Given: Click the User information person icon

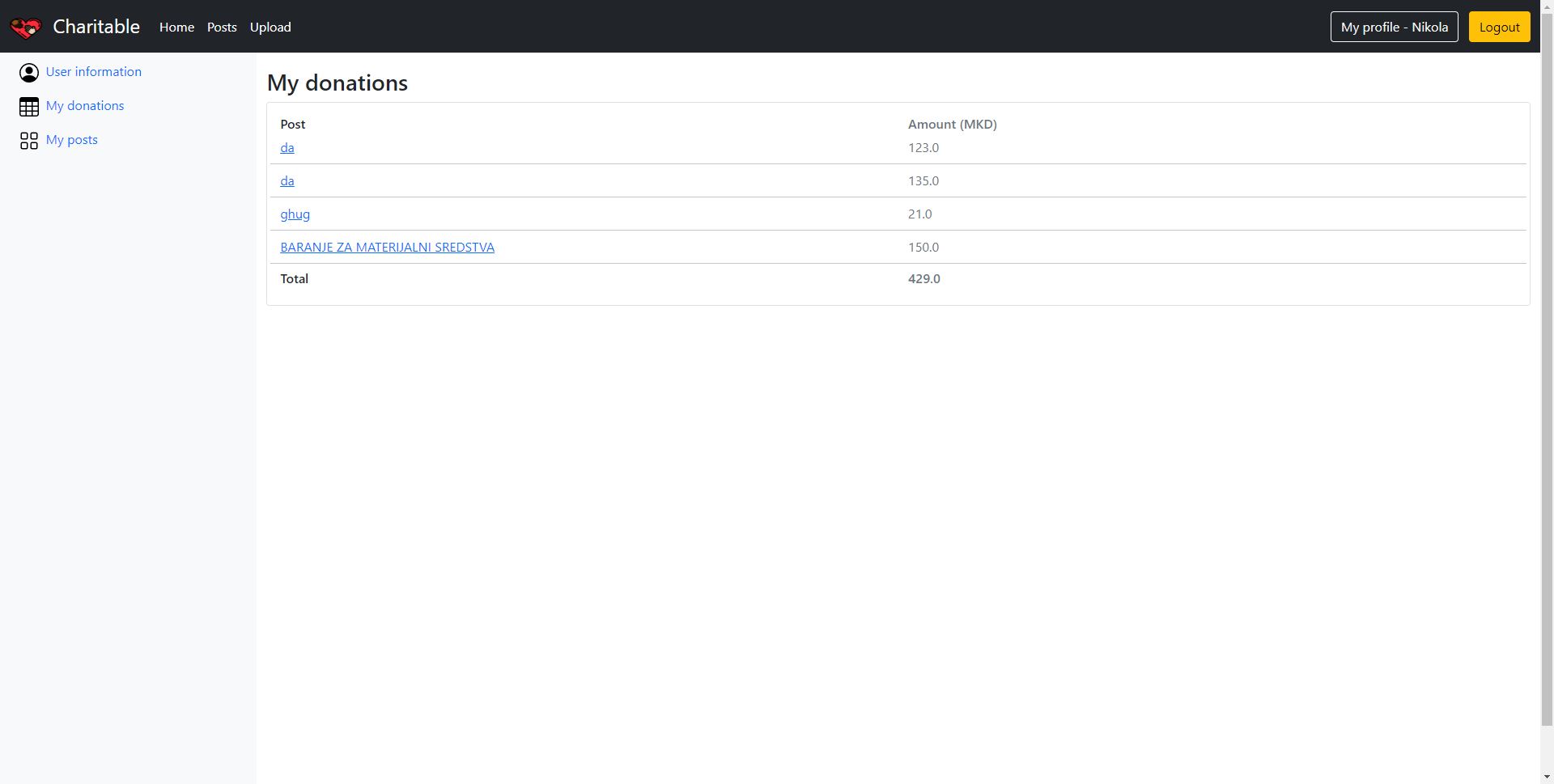Looking at the screenshot, I should pos(29,73).
